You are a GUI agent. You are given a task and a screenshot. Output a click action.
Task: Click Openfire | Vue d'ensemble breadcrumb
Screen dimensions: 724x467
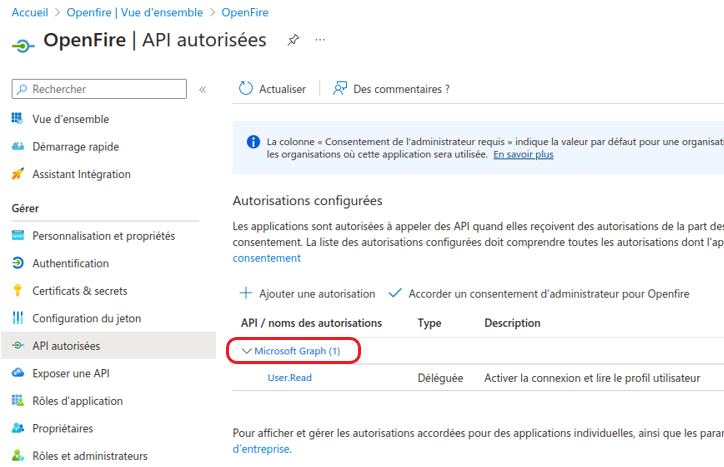pyautogui.click(x=134, y=12)
